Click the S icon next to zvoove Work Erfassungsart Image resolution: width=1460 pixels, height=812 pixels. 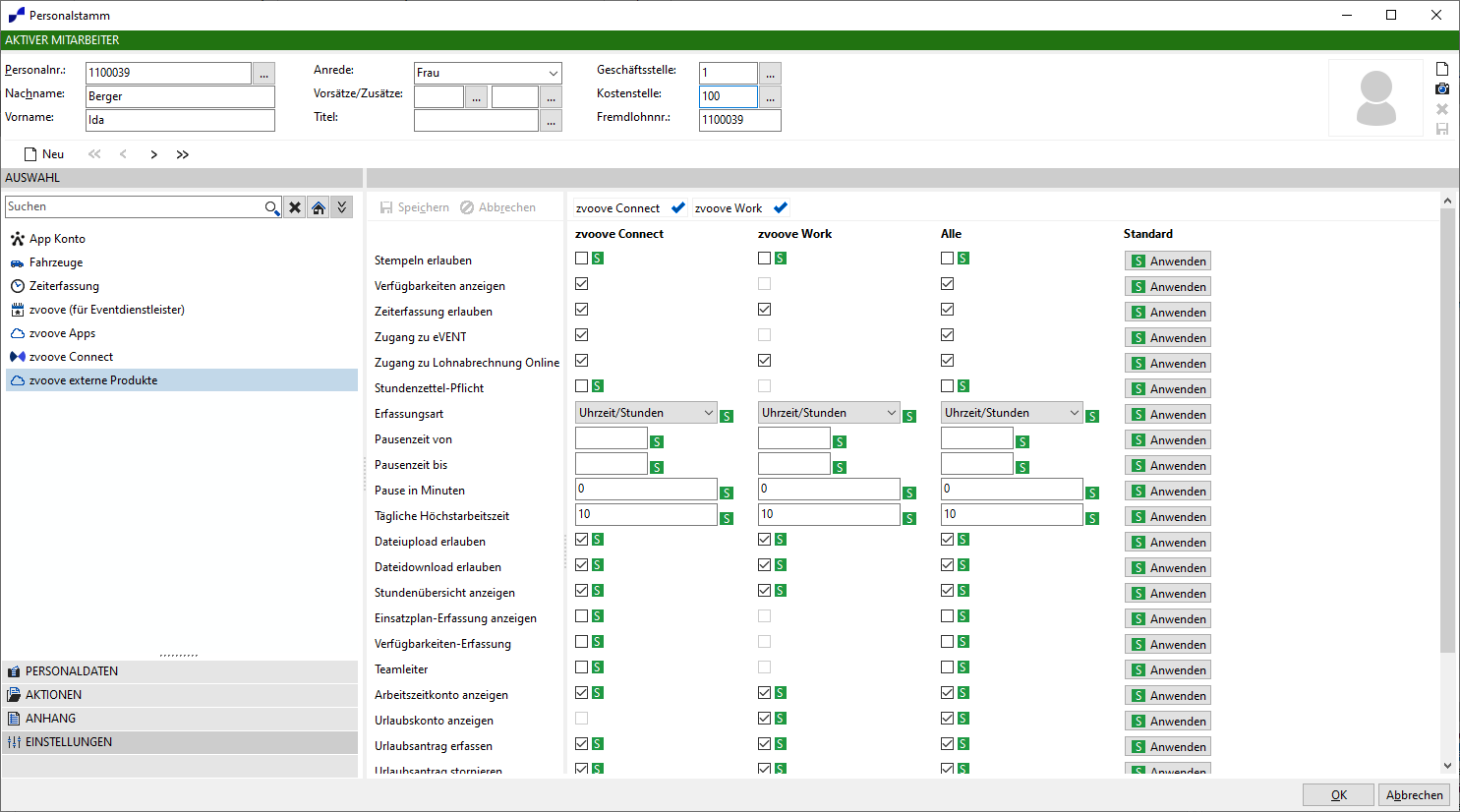click(909, 417)
